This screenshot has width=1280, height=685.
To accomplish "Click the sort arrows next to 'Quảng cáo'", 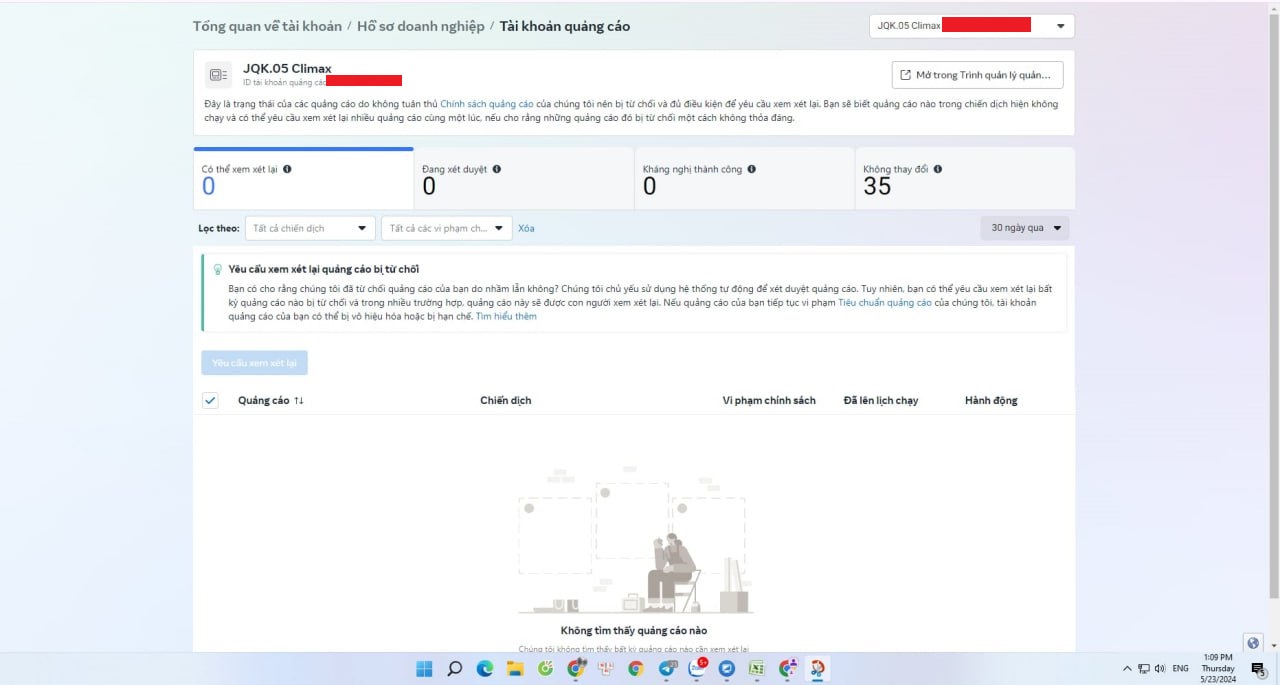I will coord(299,401).
